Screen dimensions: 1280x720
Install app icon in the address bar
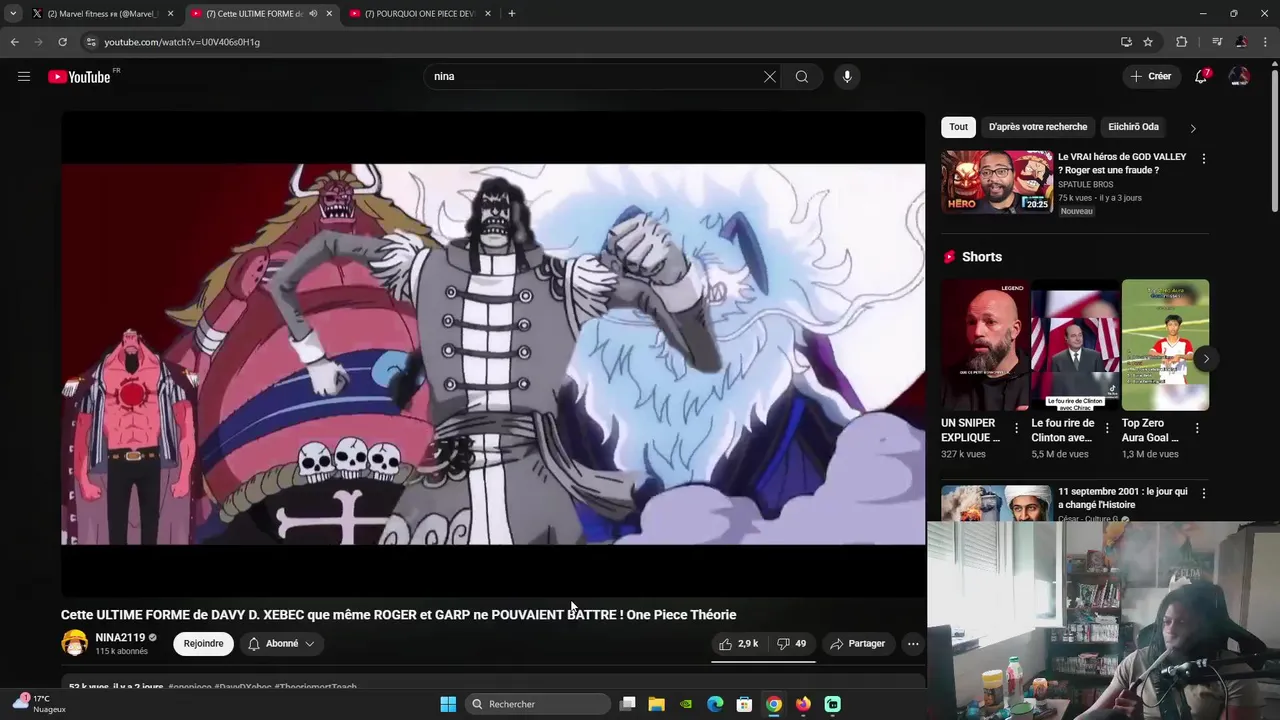1126,42
